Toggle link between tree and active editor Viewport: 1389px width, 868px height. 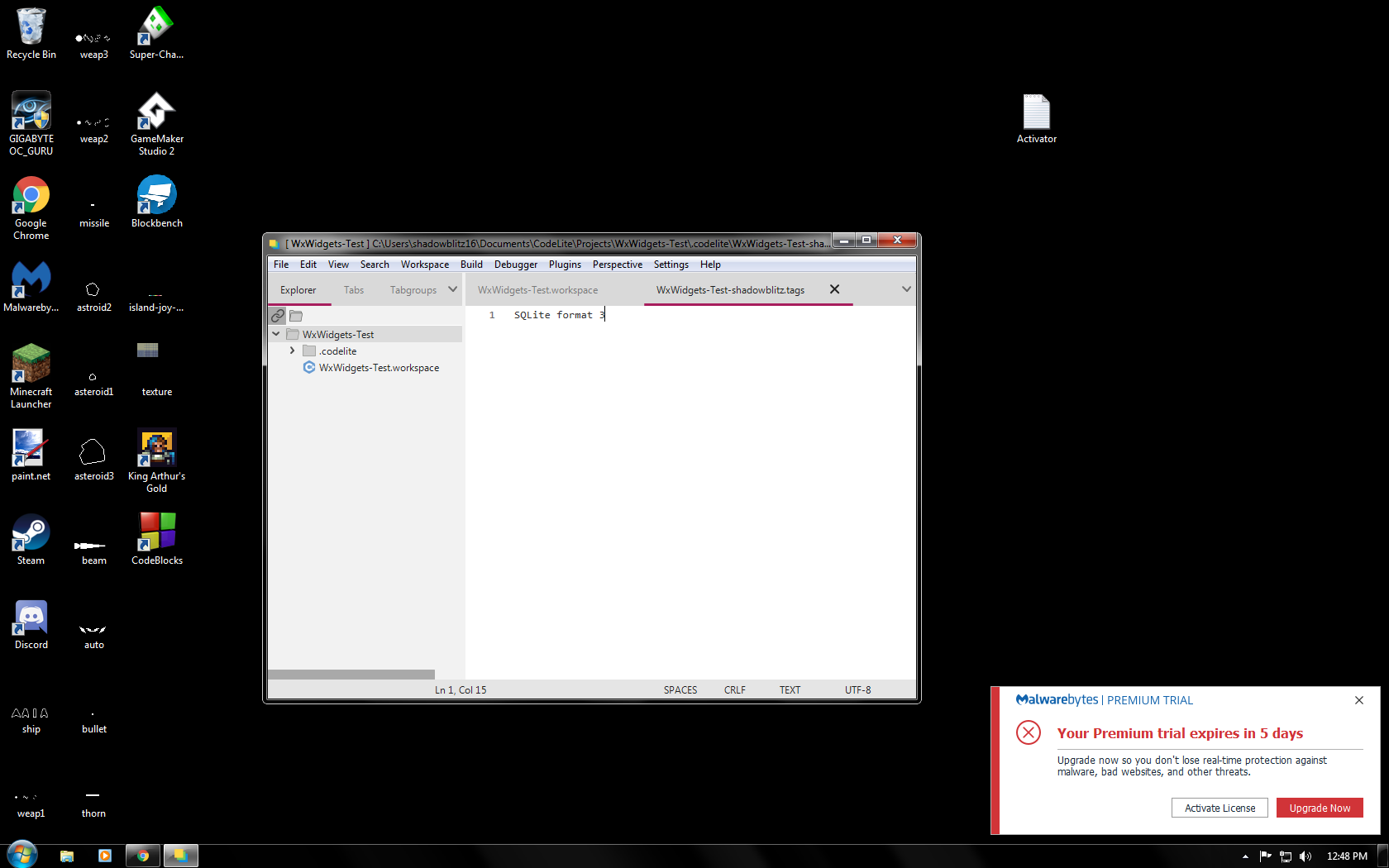pyautogui.click(x=277, y=316)
